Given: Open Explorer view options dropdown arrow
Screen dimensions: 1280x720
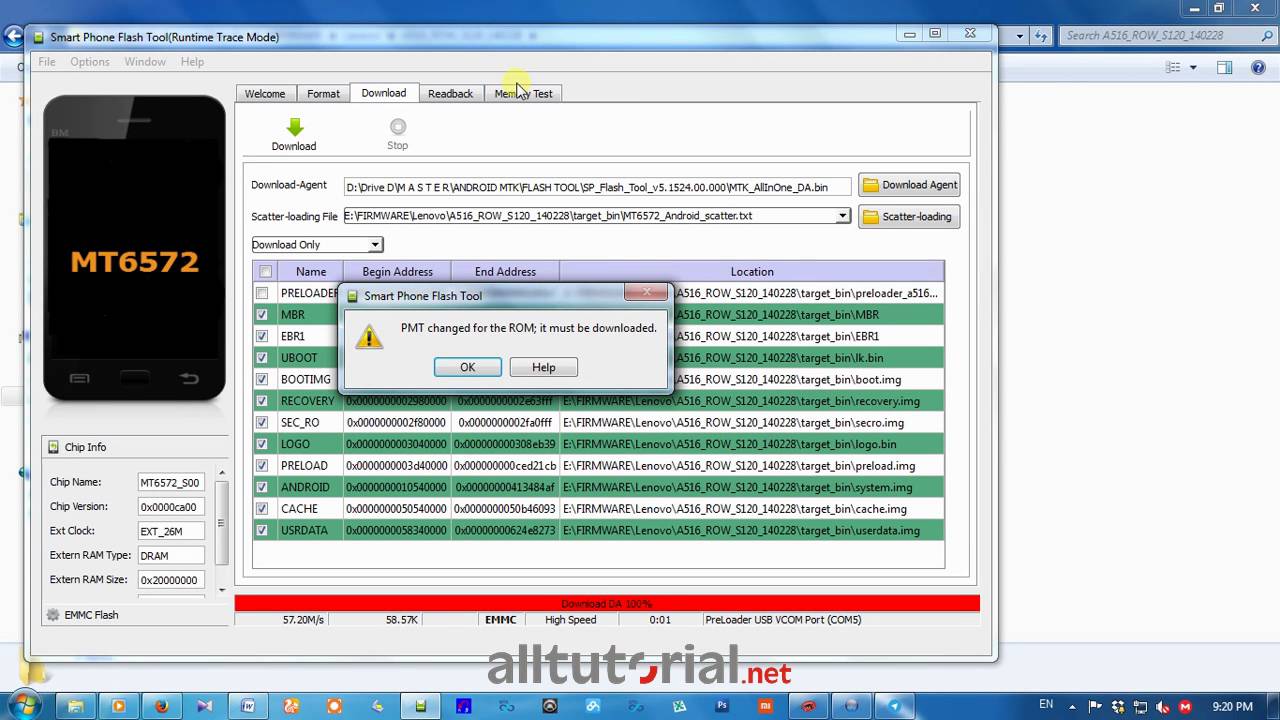Looking at the screenshot, I should (x=1193, y=68).
